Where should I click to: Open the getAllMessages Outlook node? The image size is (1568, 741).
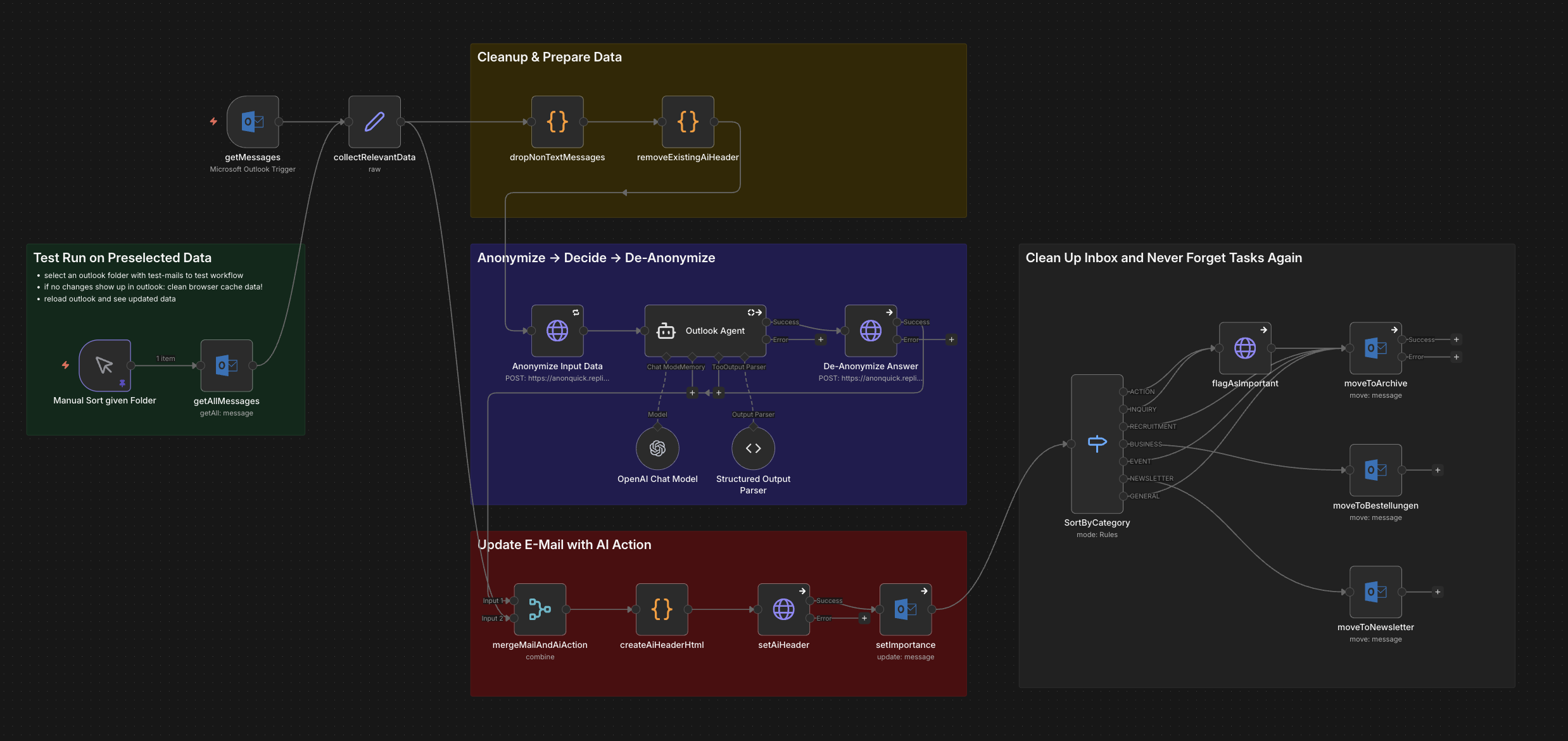[226, 365]
